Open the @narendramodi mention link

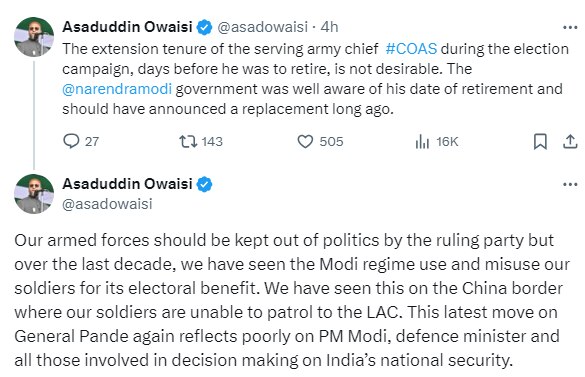117,89
